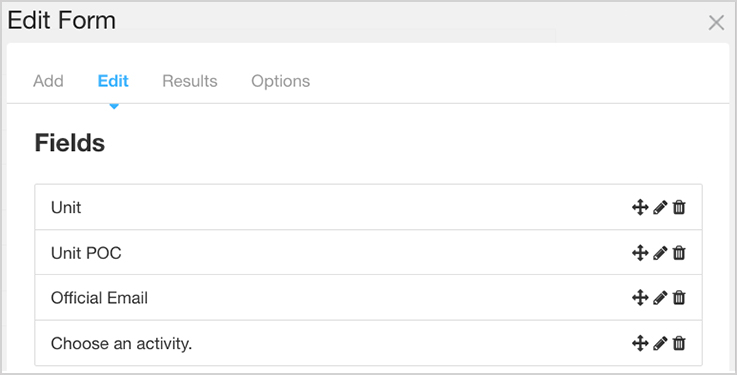
Task: Click move icon for Choose an activity field
Action: coord(640,344)
